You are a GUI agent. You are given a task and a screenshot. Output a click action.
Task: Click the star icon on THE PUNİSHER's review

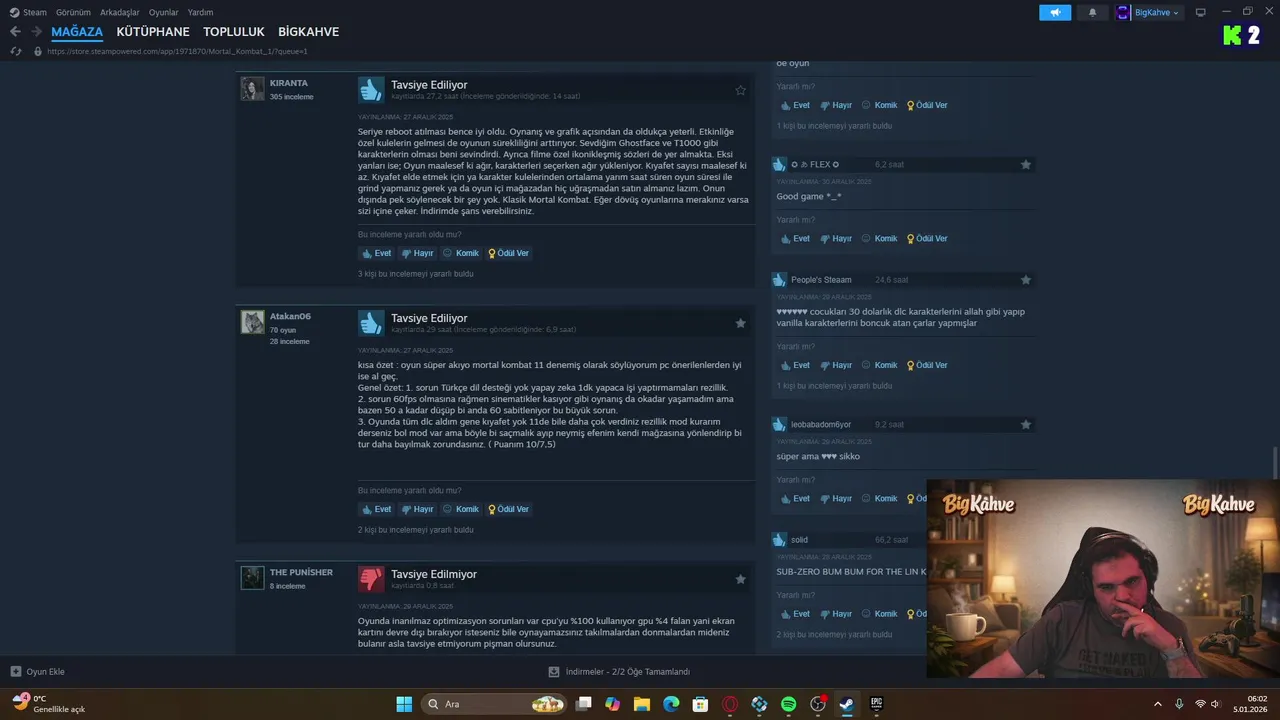(x=741, y=579)
